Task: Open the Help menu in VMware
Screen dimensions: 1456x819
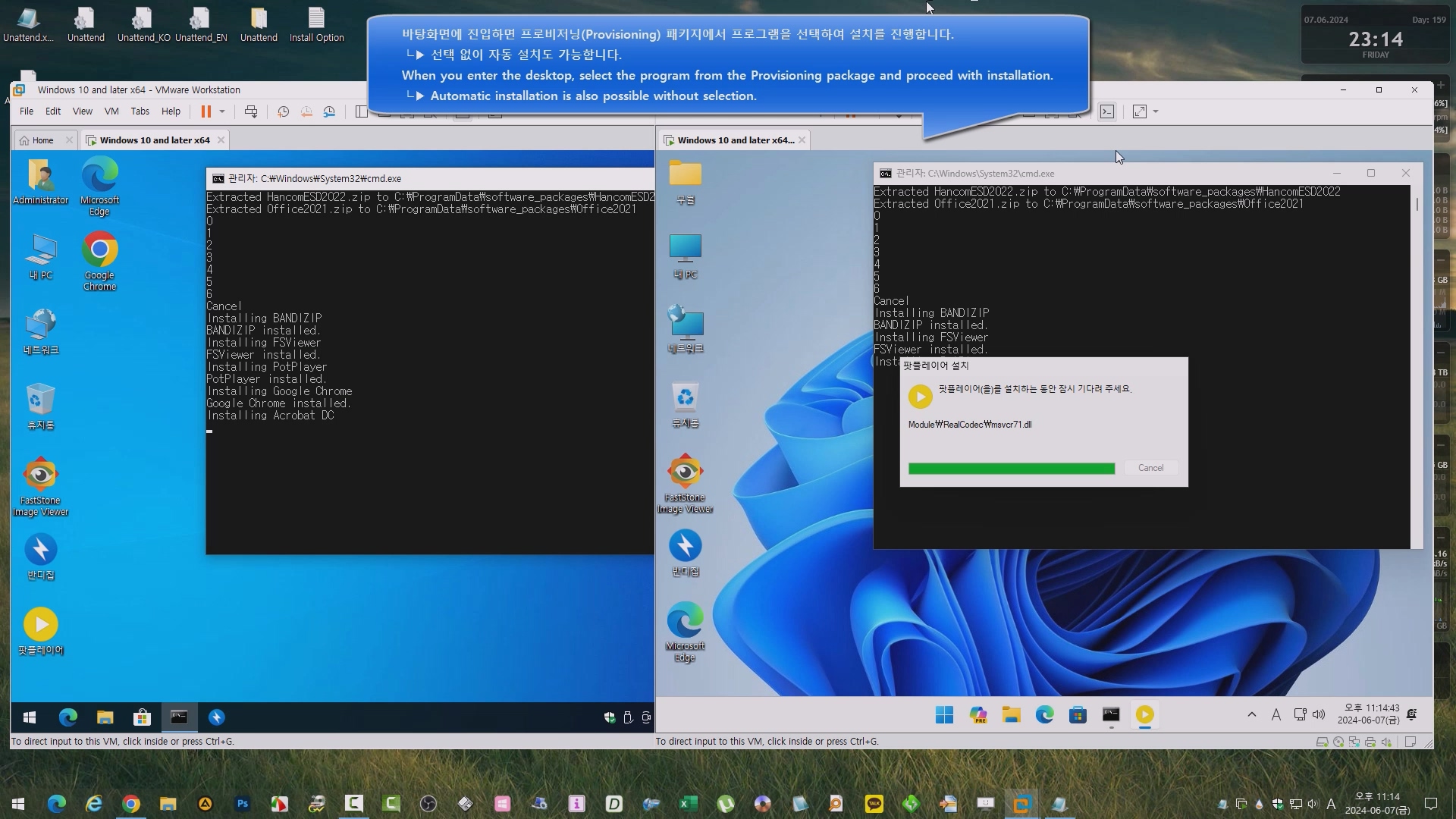Action: 171,111
